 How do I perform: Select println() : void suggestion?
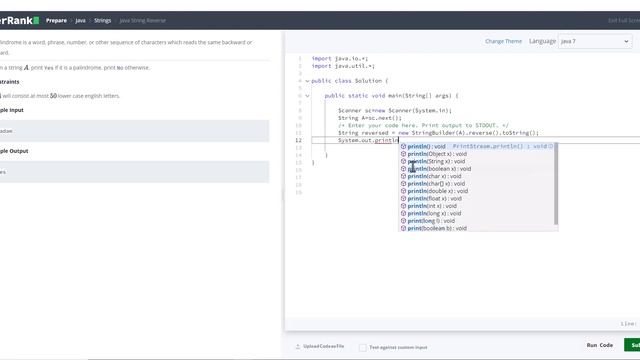(476, 146)
